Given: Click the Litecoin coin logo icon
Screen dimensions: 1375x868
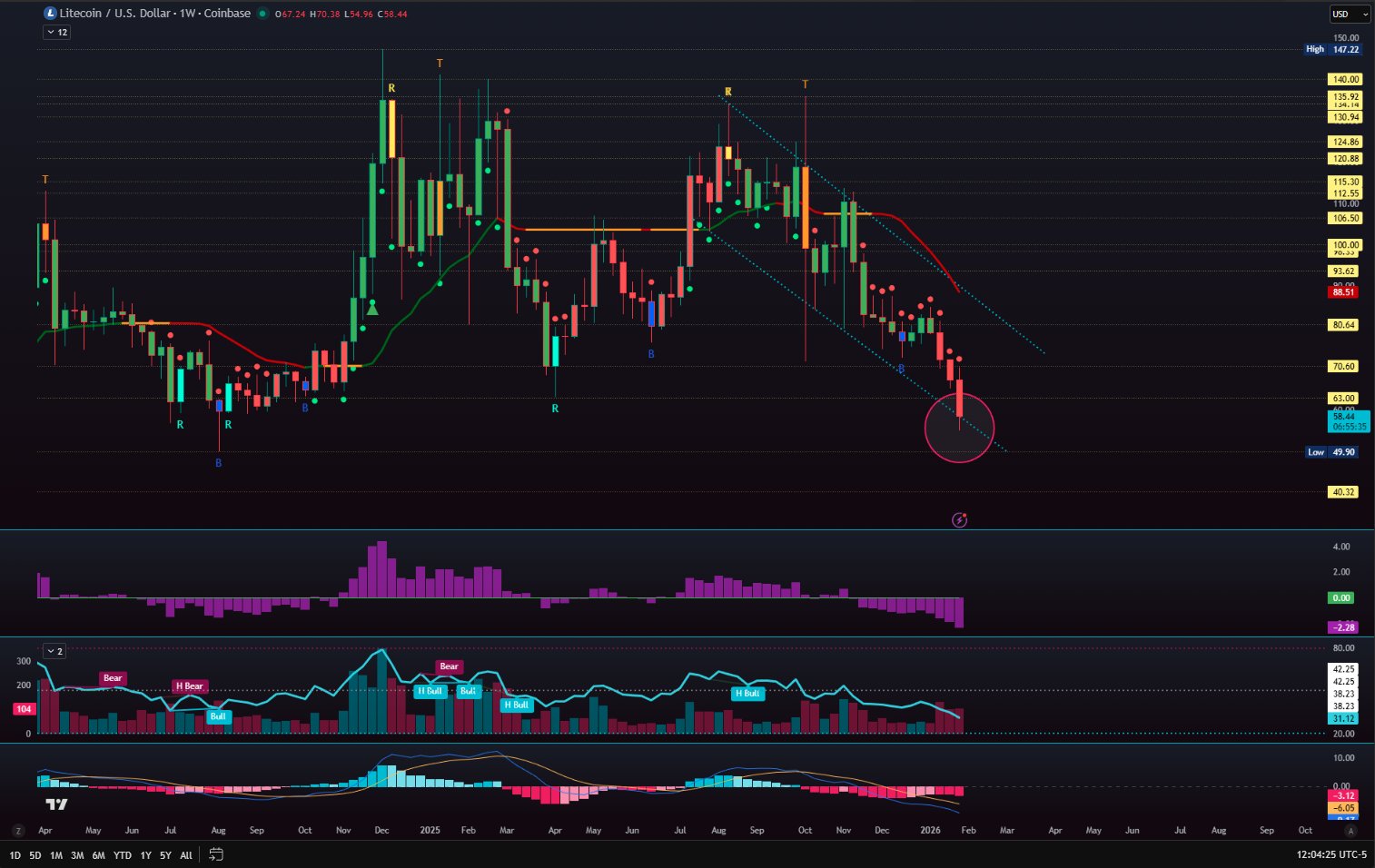Looking at the screenshot, I should coord(50,14).
